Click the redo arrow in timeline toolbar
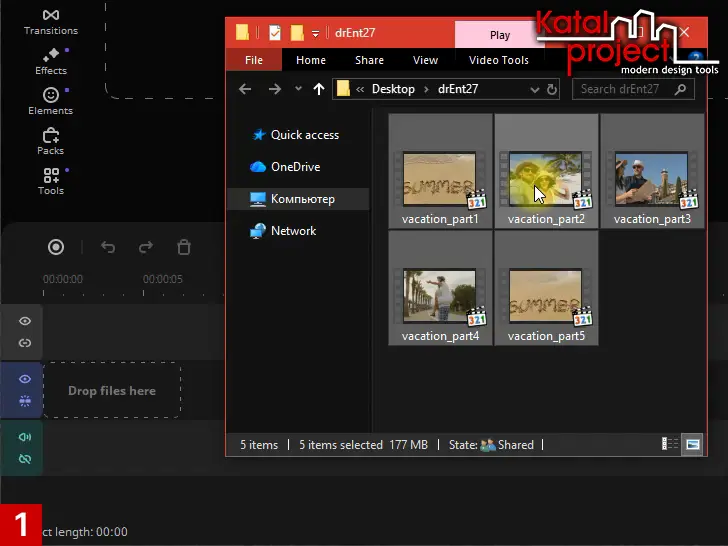 coord(146,247)
